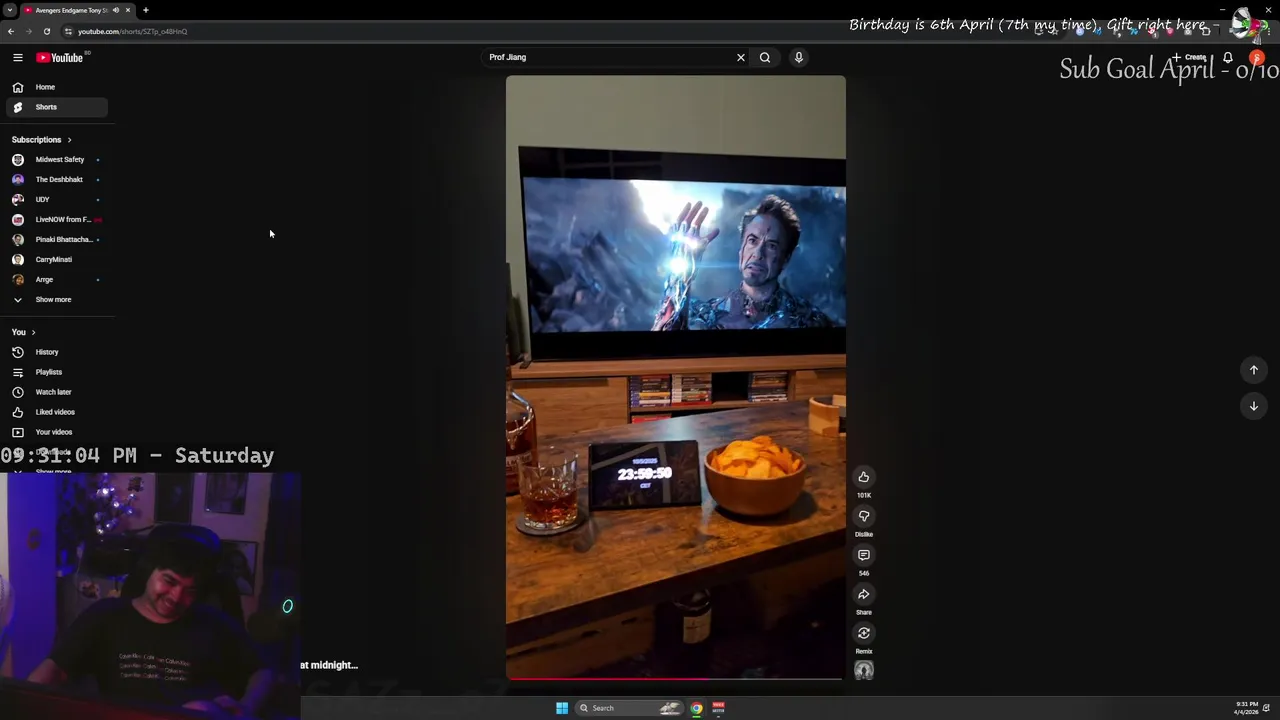Open the taskbar app next to Chrome
This screenshot has height=720, width=1280.
718,708
